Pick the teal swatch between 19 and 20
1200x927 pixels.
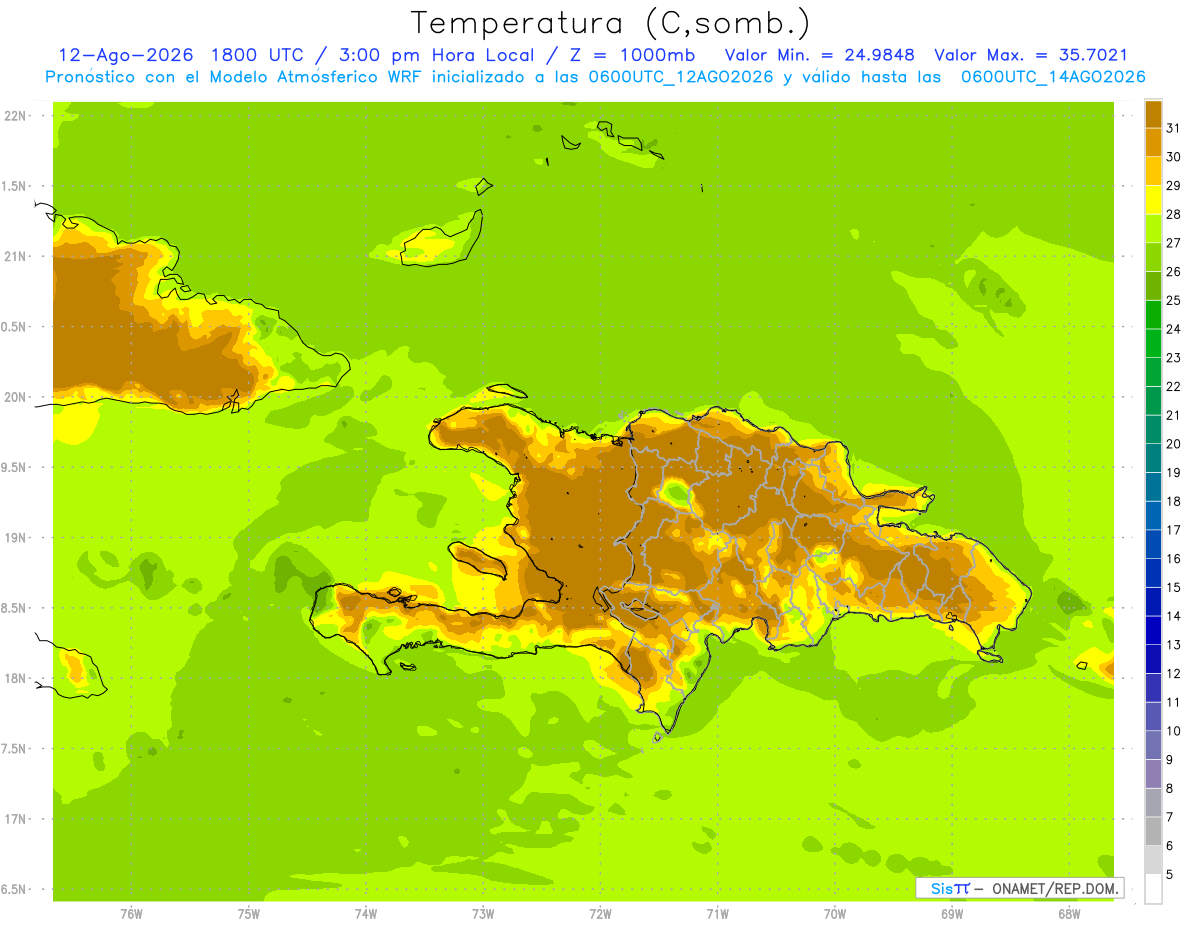1154,458
